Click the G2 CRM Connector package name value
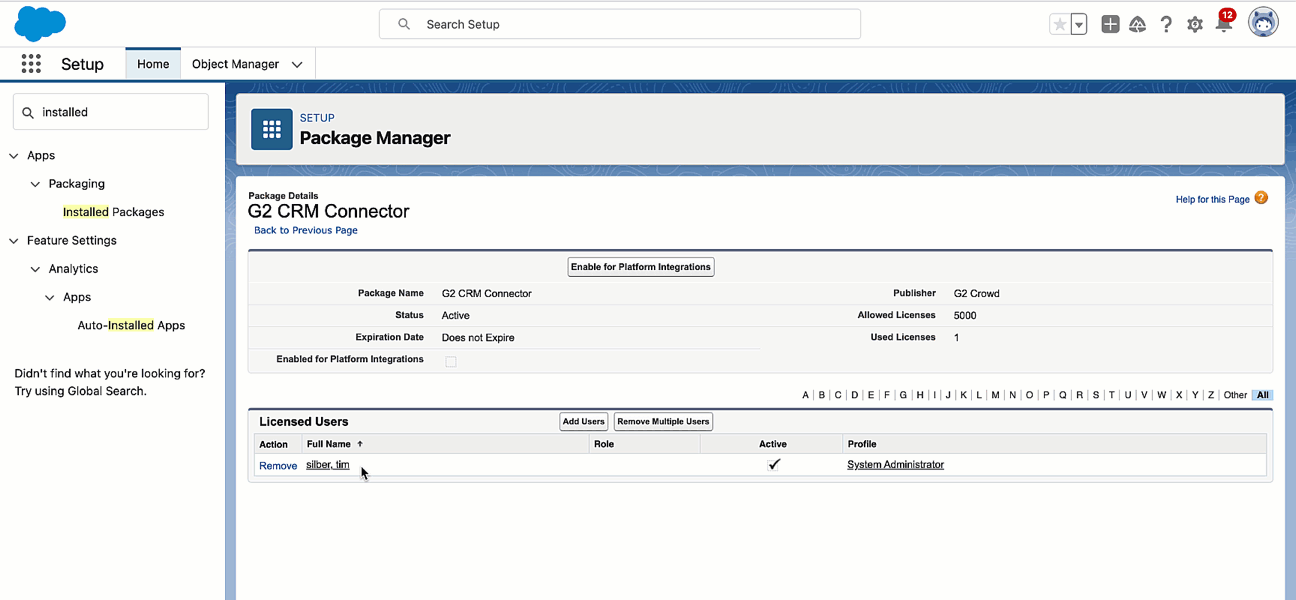 click(487, 294)
